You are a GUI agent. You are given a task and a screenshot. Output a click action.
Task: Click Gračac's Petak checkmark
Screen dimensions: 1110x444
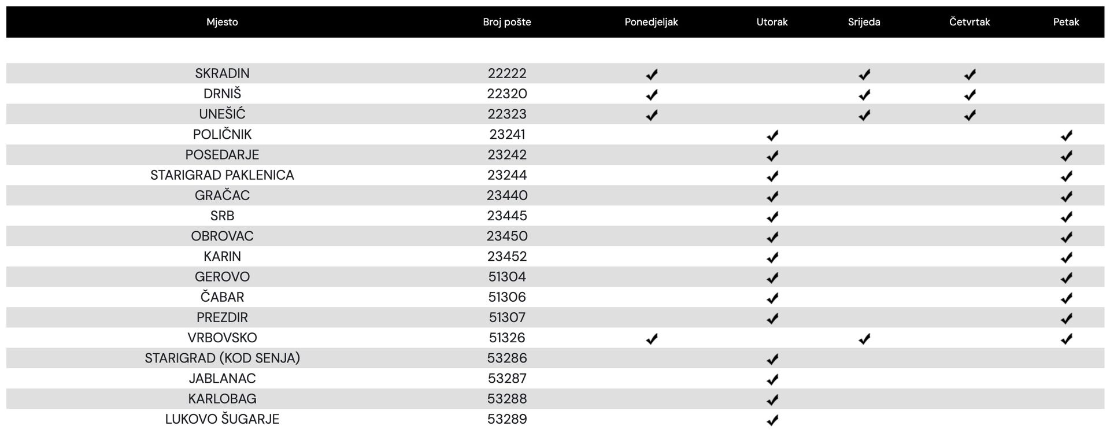coord(1066,196)
